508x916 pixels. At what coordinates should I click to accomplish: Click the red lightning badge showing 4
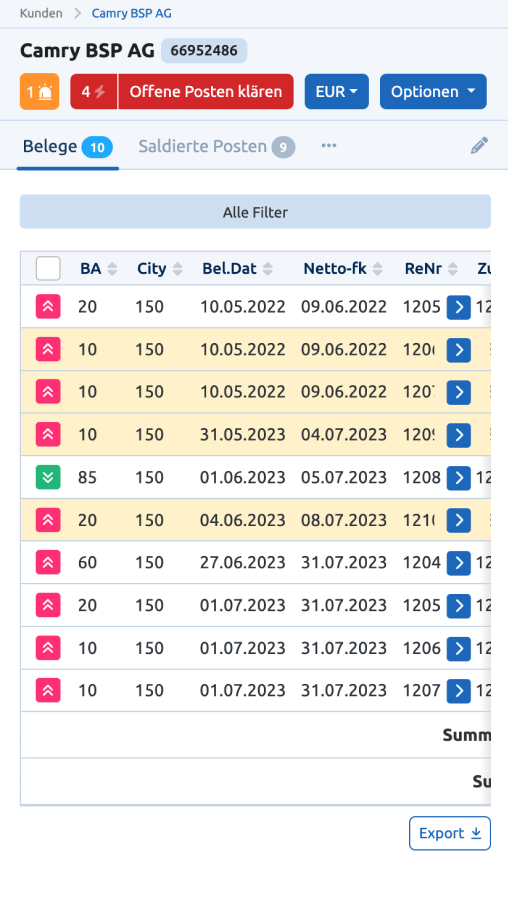pos(94,92)
